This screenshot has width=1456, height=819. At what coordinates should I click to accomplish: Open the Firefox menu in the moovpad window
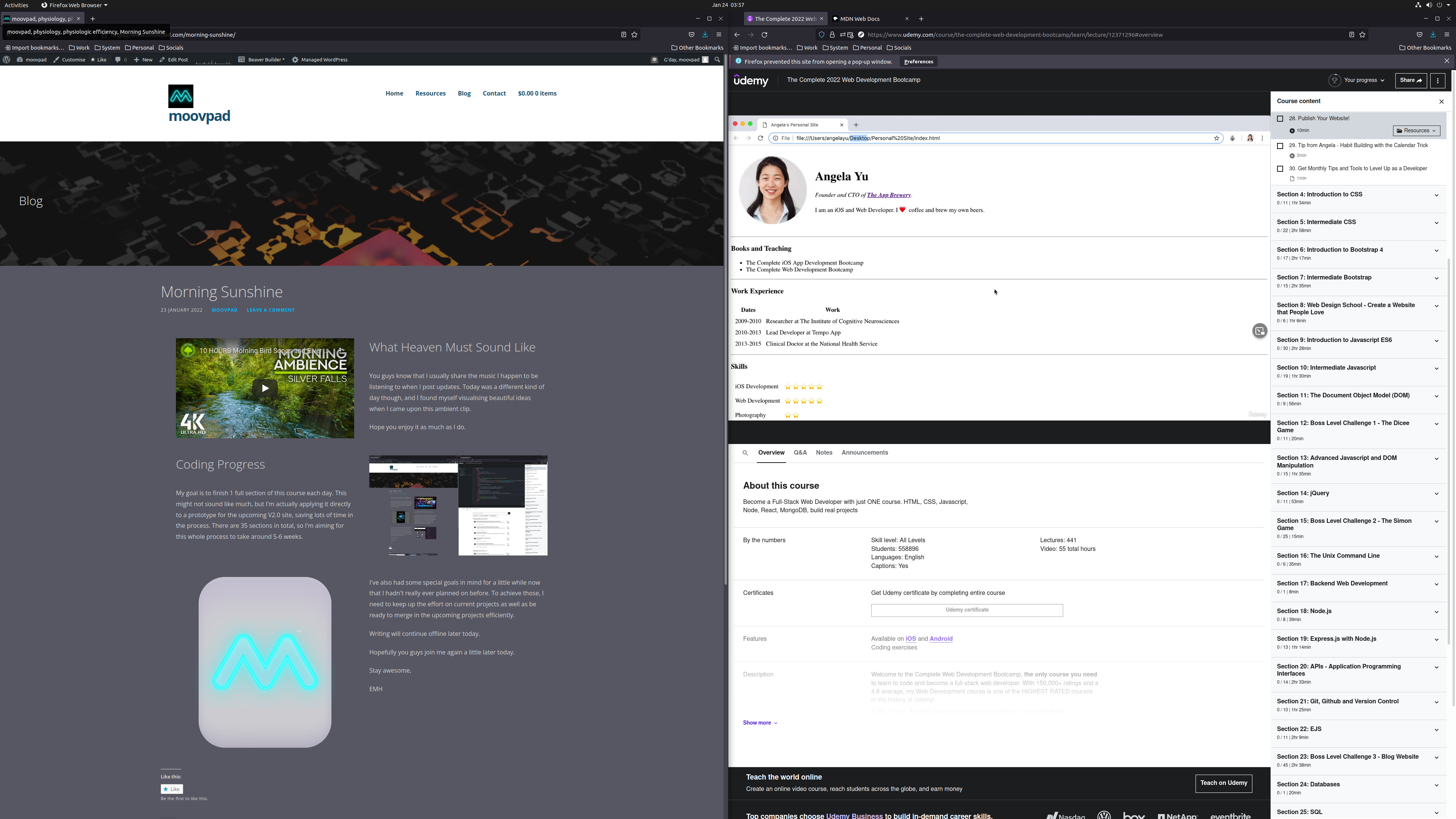click(x=719, y=35)
